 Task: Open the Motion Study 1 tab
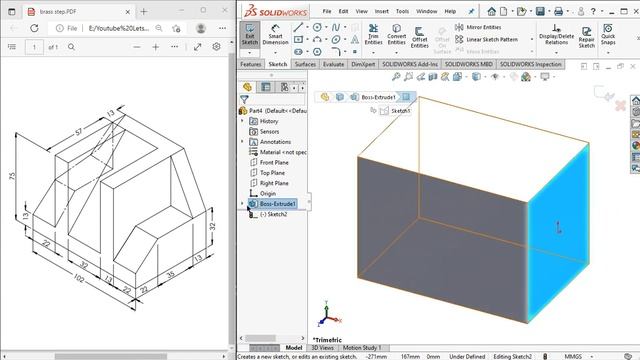coord(362,348)
